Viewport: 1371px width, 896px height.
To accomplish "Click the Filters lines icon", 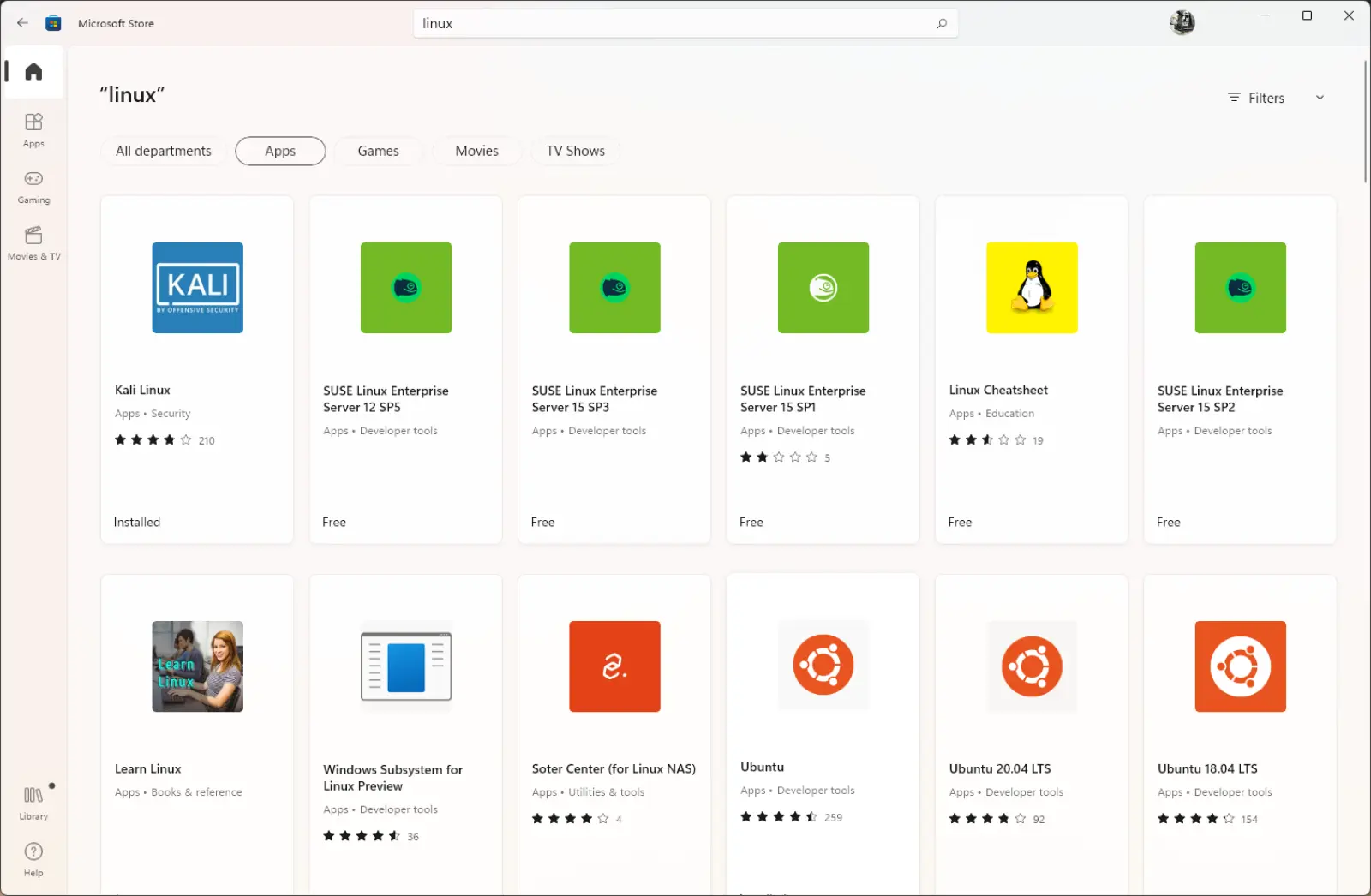I will click(x=1234, y=98).
